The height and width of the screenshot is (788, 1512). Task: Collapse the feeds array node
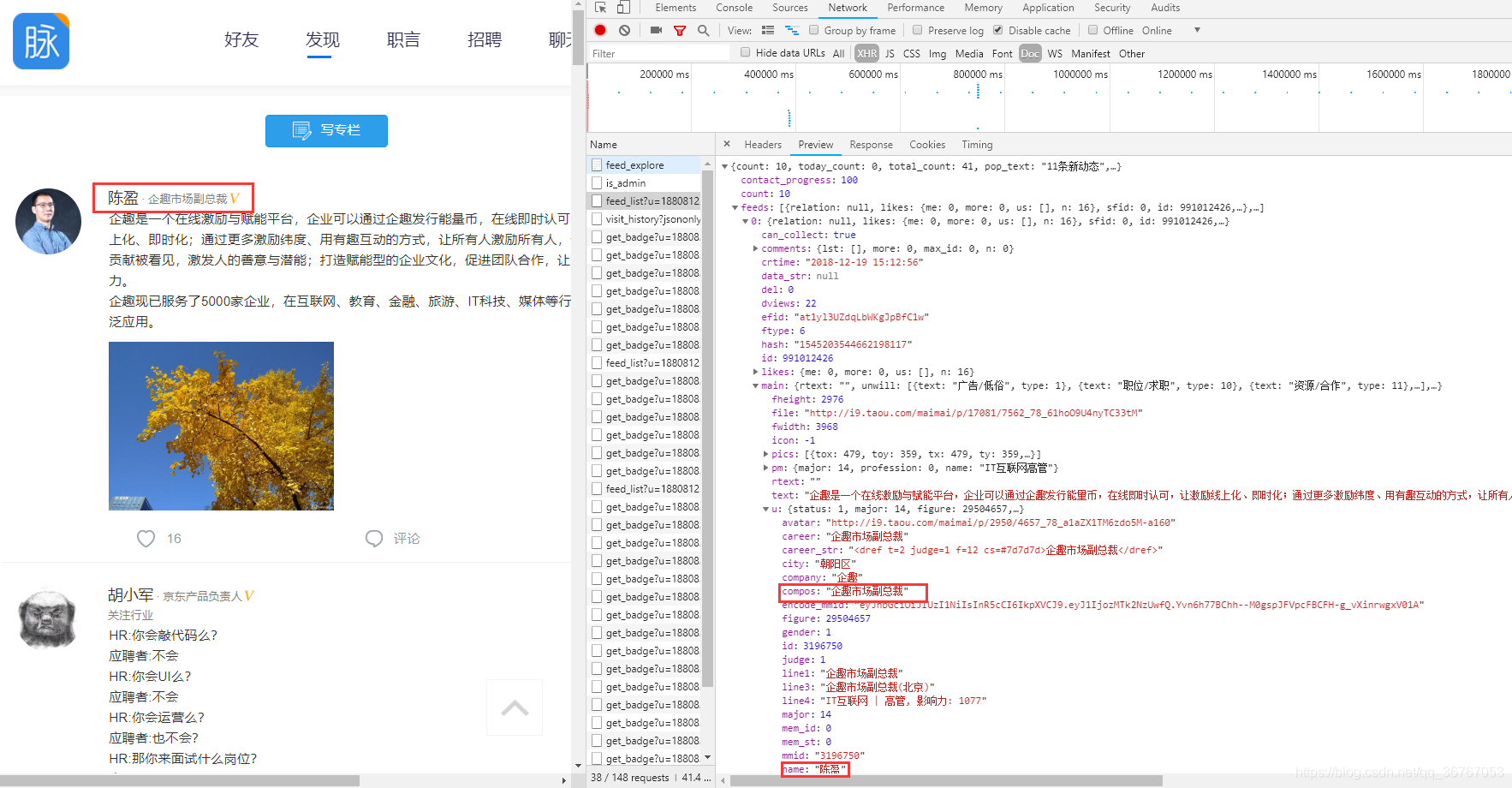735,208
